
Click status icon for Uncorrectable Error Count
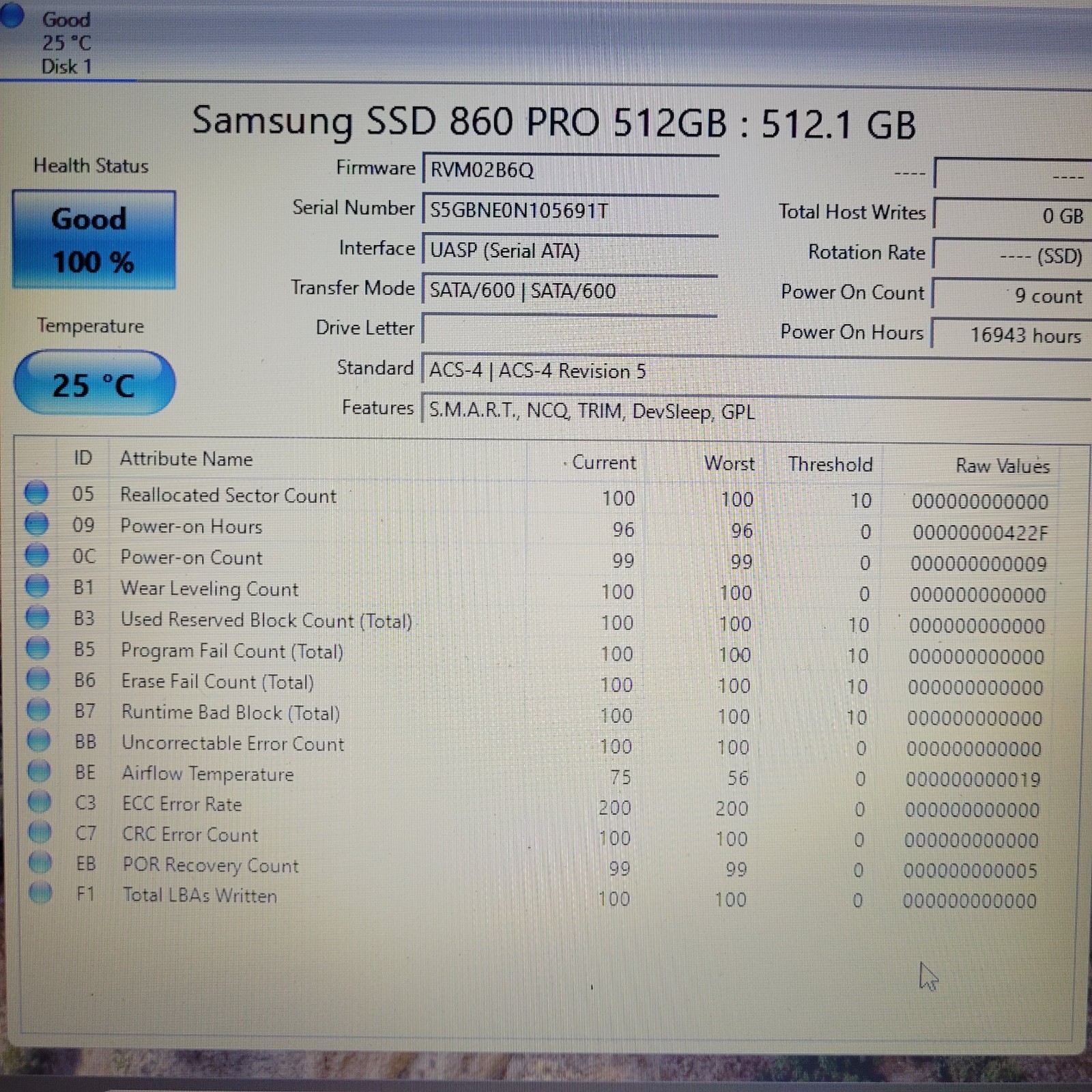click(x=39, y=741)
